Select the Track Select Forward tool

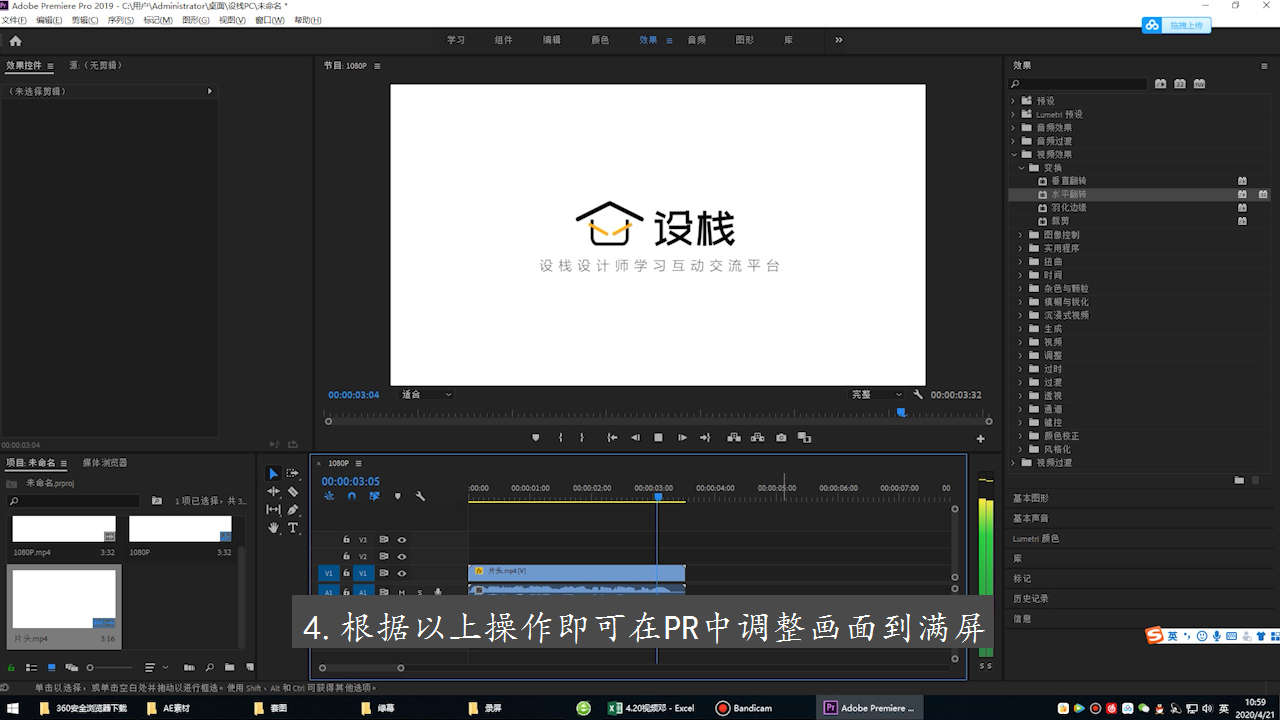[293, 473]
